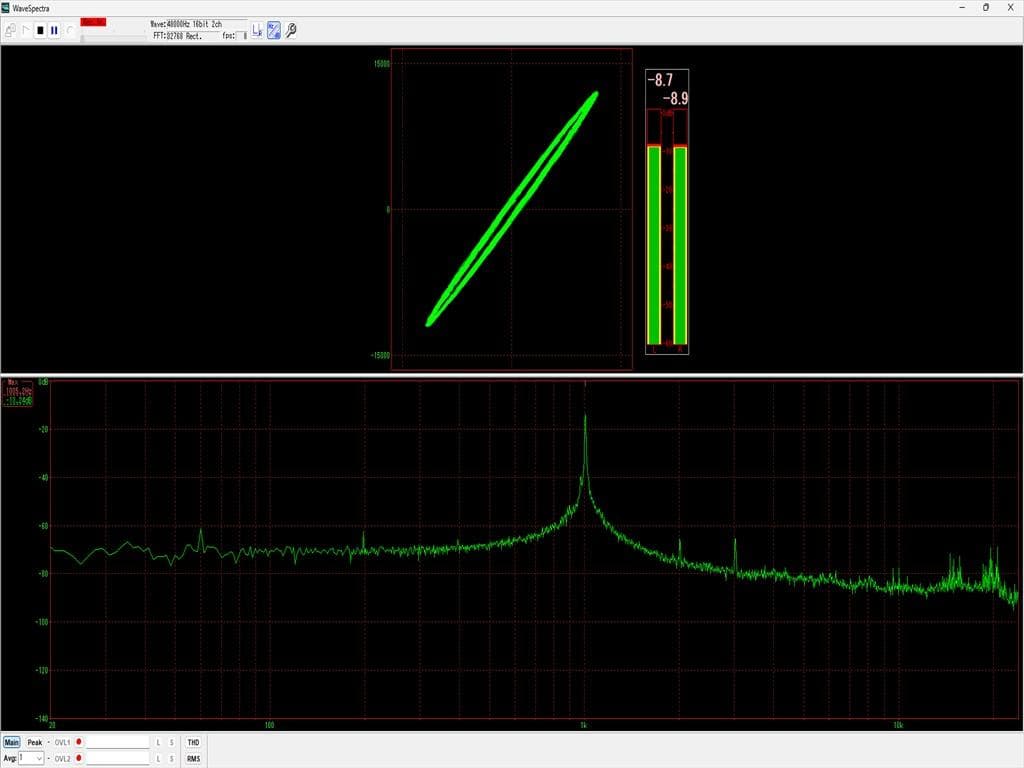The image size is (1024, 768).
Task: Click the red record indicator
Action: tap(94, 22)
